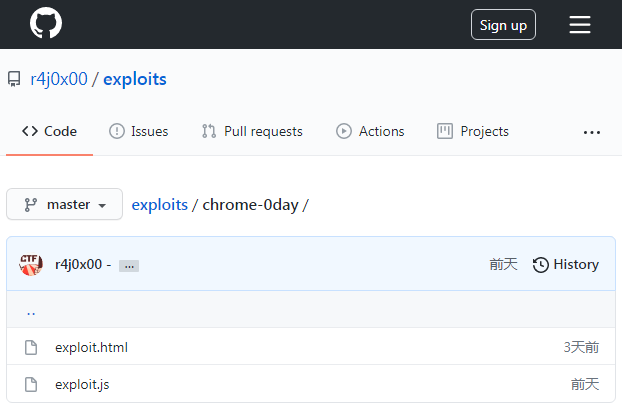This screenshot has height=408, width=622.
Task: Switch to the Projects tab
Action: [x=473, y=131]
